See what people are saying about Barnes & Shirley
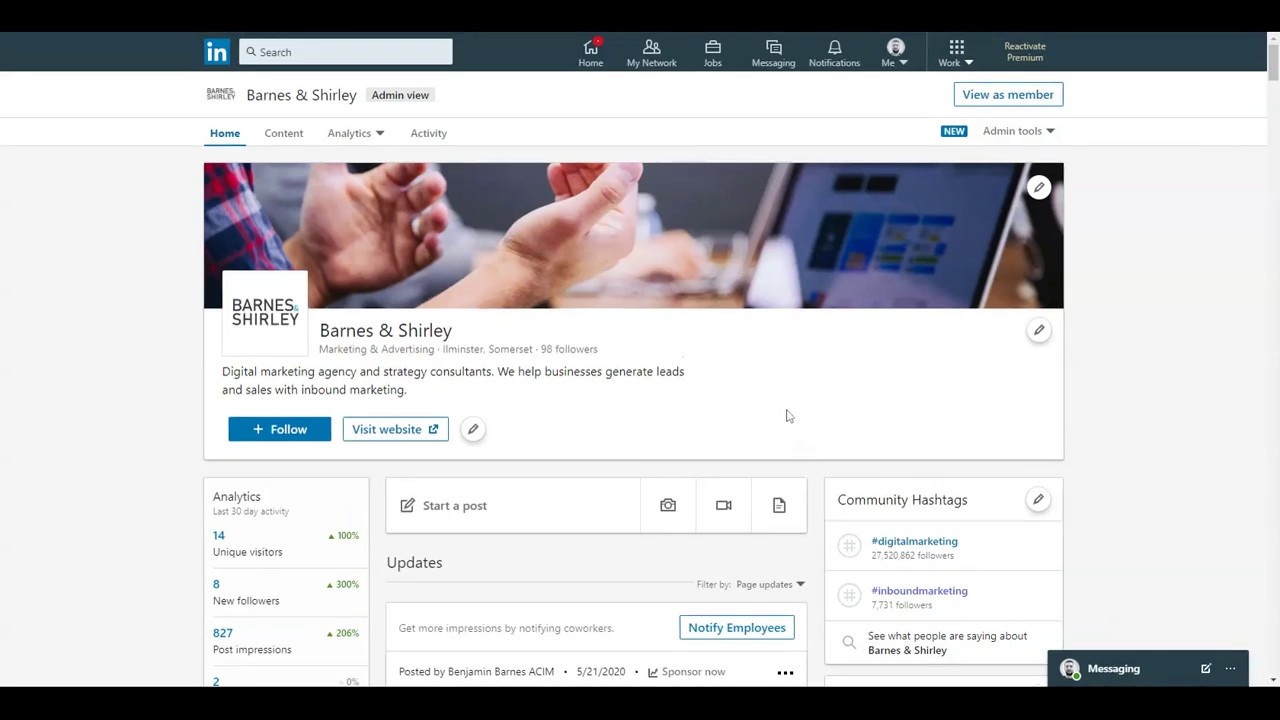The width and height of the screenshot is (1280, 720). pyautogui.click(x=943, y=643)
